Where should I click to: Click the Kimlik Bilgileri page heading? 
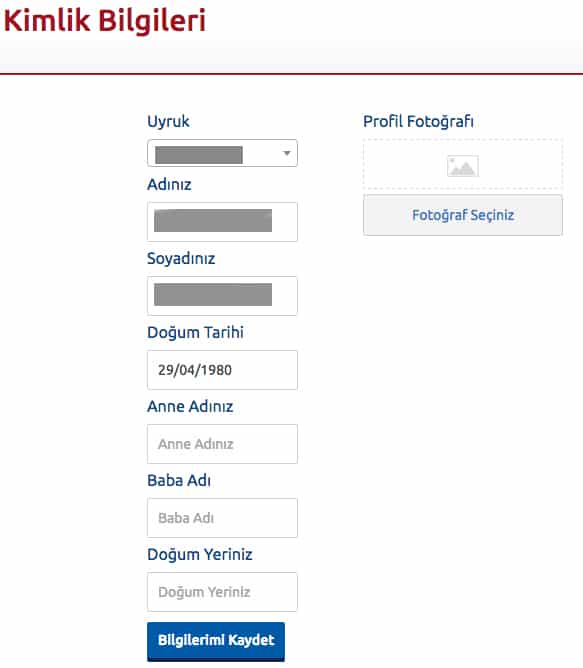(x=105, y=21)
